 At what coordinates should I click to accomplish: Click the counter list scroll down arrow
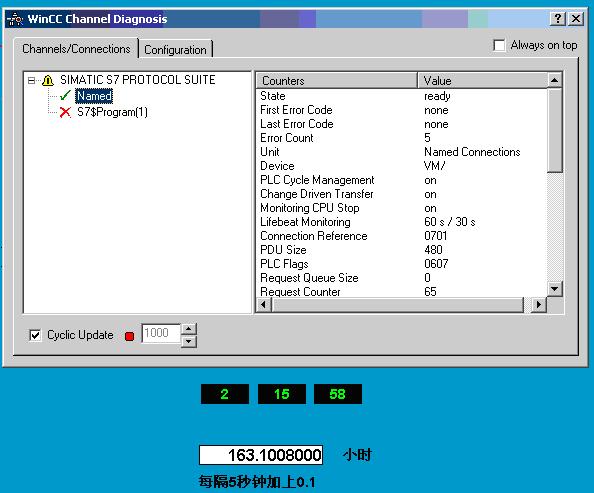[554, 289]
